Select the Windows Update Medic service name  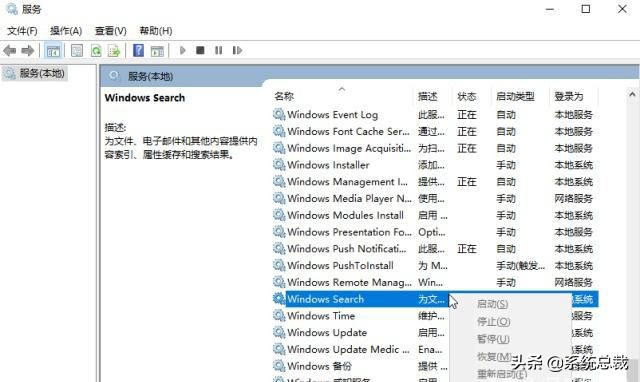(x=348, y=349)
